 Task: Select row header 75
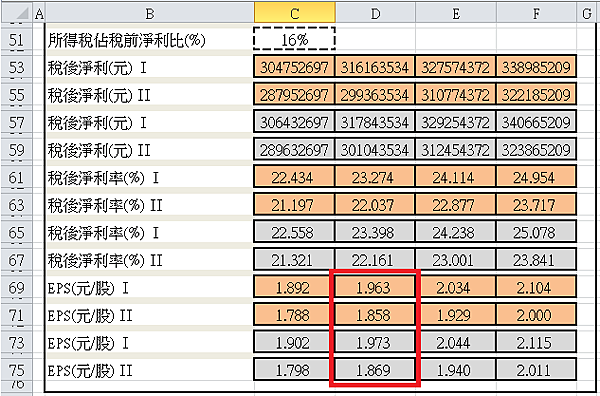[x=16, y=370]
